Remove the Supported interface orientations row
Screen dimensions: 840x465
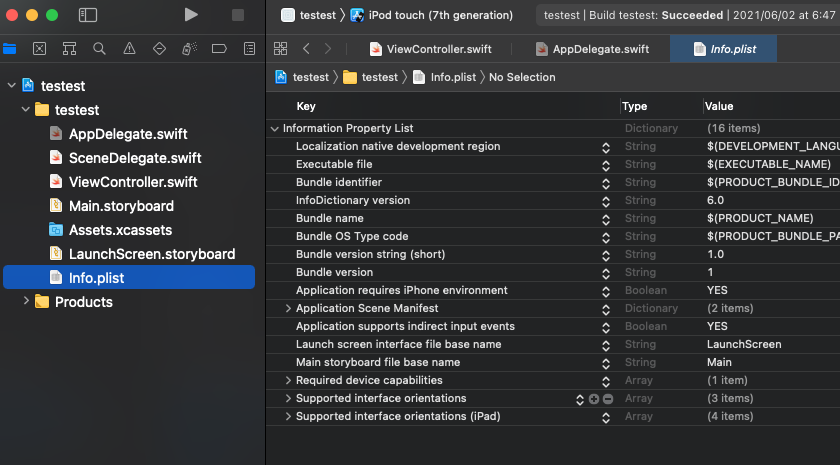(x=608, y=399)
